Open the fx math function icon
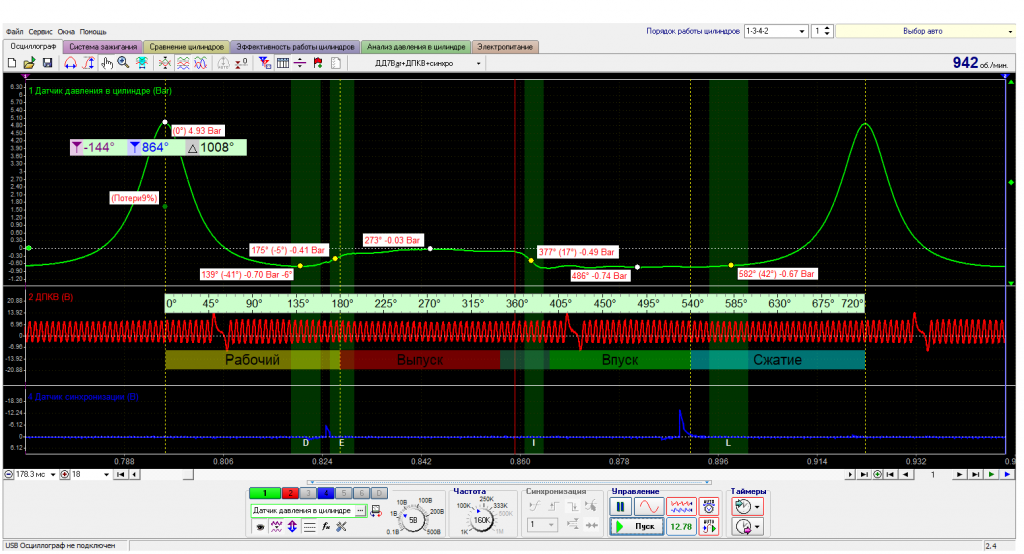The height and width of the screenshot is (554, 1024). (x=326, y=527)
